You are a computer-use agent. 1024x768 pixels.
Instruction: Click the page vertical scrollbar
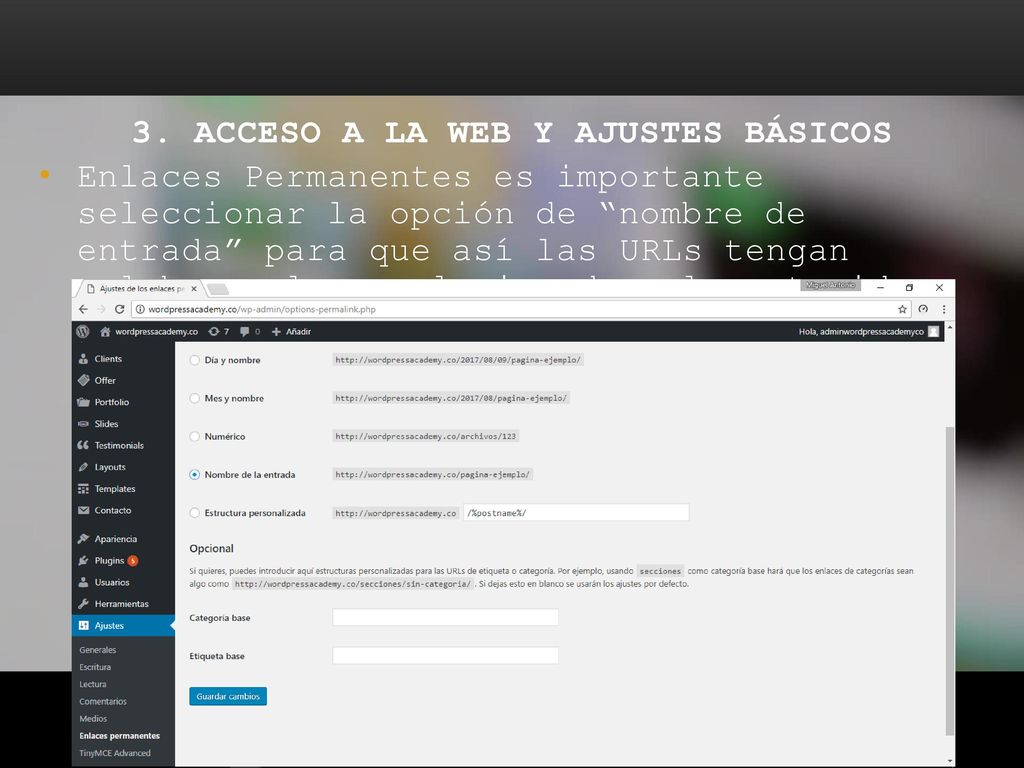pos(950,580)
